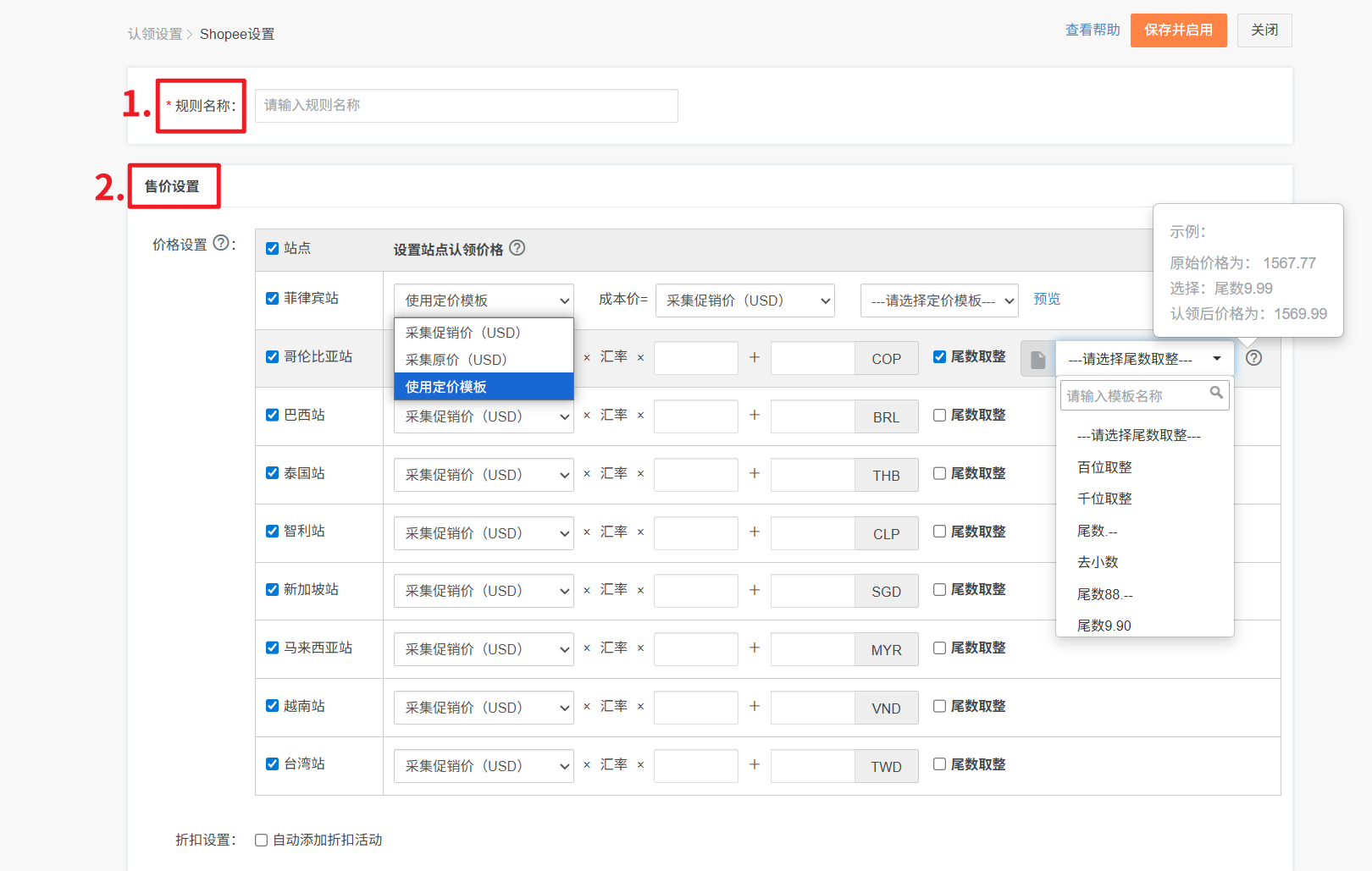The image size is (1372, 871).
Task: Expand the 泰国站 price source dropdown
Action: coord(483,475)
